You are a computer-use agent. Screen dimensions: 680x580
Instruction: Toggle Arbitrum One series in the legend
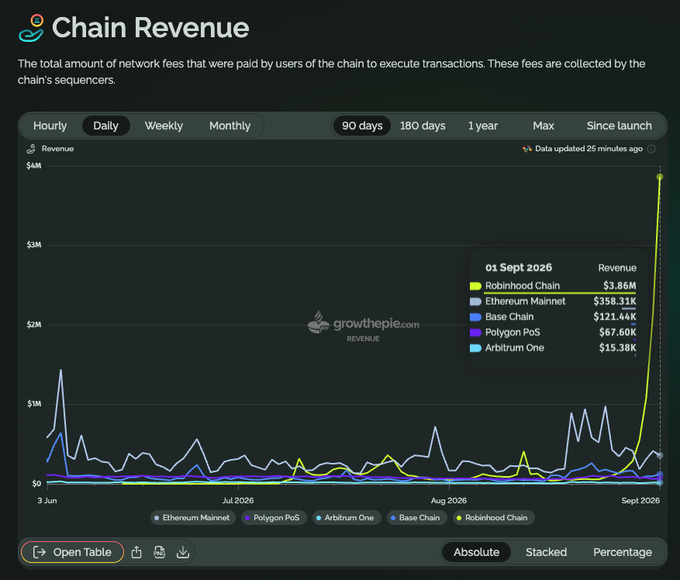click(x=346, y=518)
